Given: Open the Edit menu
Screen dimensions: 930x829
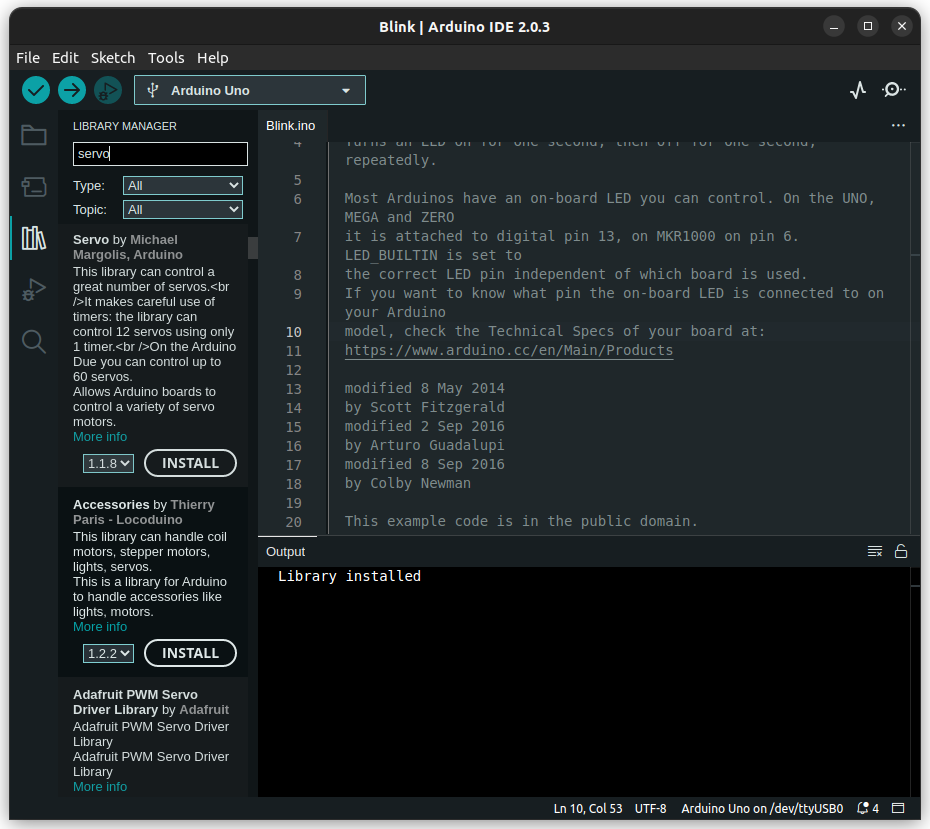Looking at the screenshot, I should (65, 58).
